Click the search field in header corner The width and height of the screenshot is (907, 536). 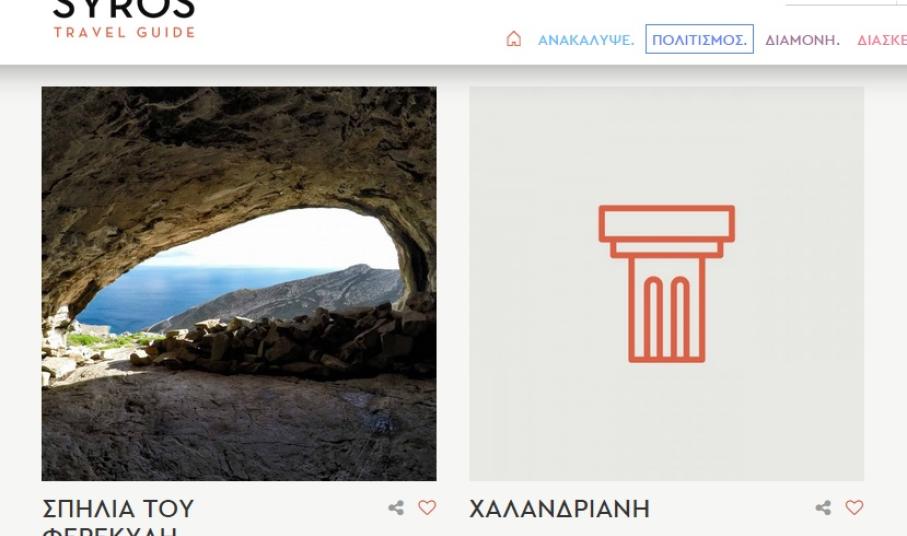point(846,3)
